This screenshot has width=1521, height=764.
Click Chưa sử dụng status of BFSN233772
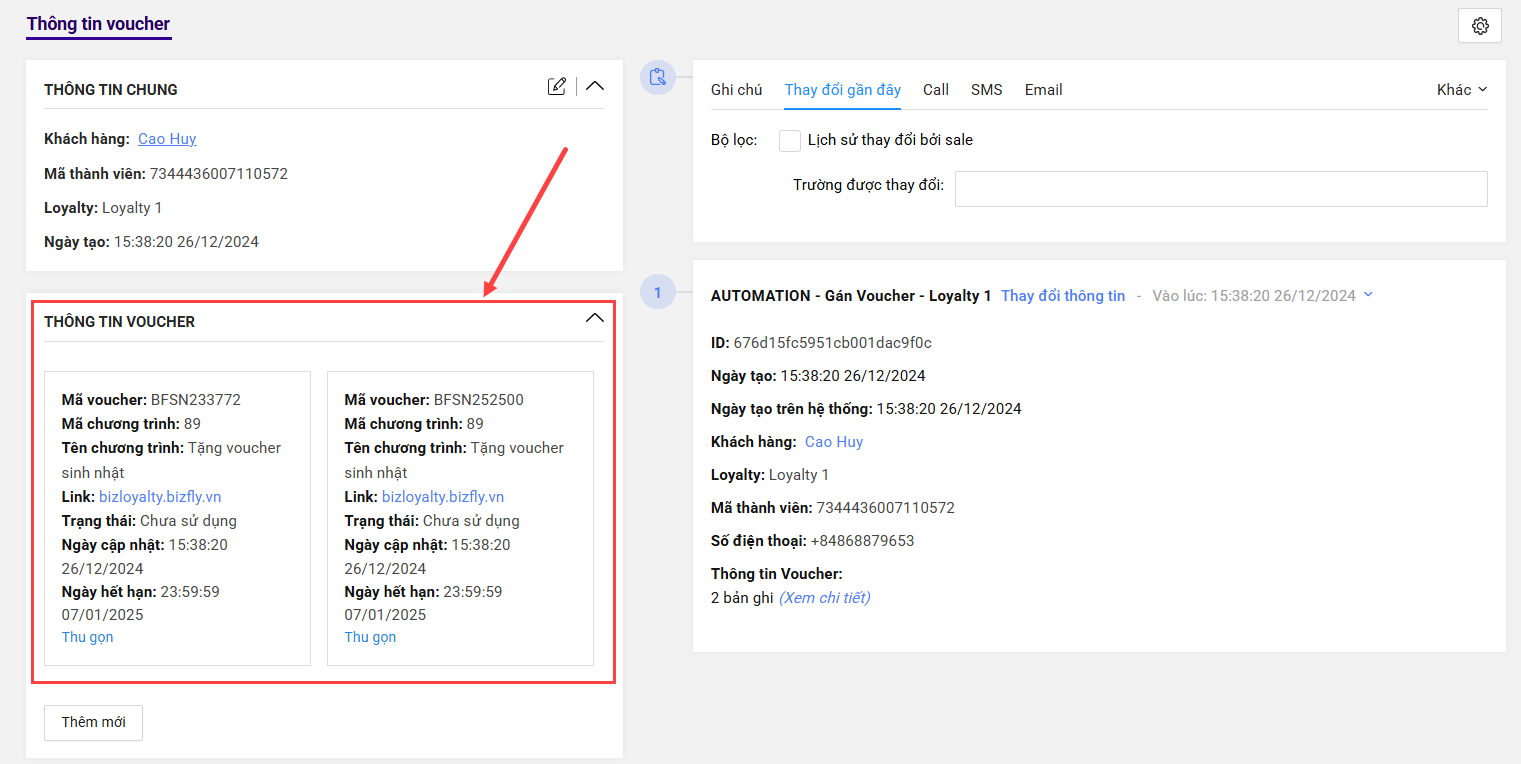(x=188, y=521)
